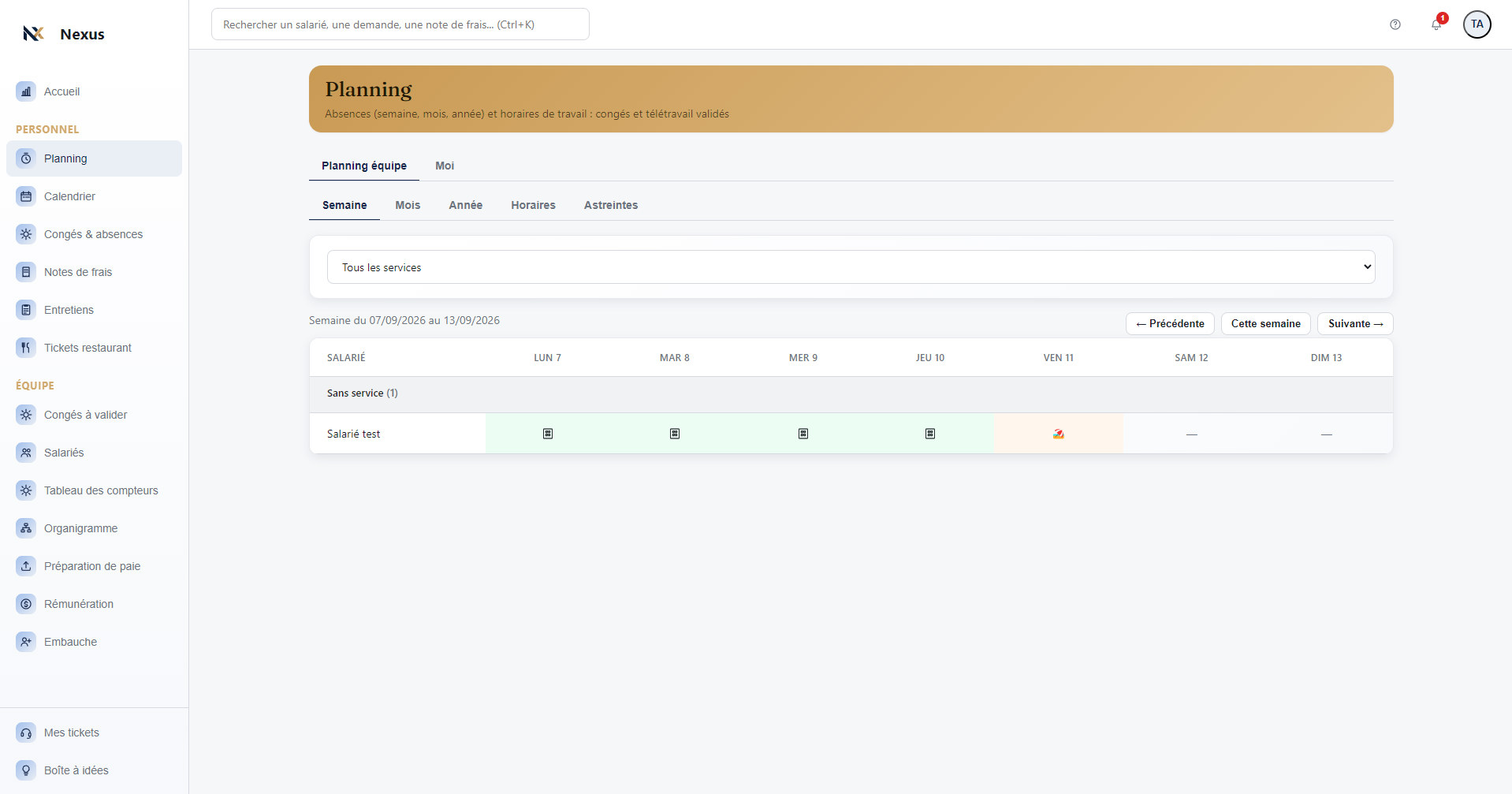Click the Monday work-day icon for Salarié test

coord(548,434)
